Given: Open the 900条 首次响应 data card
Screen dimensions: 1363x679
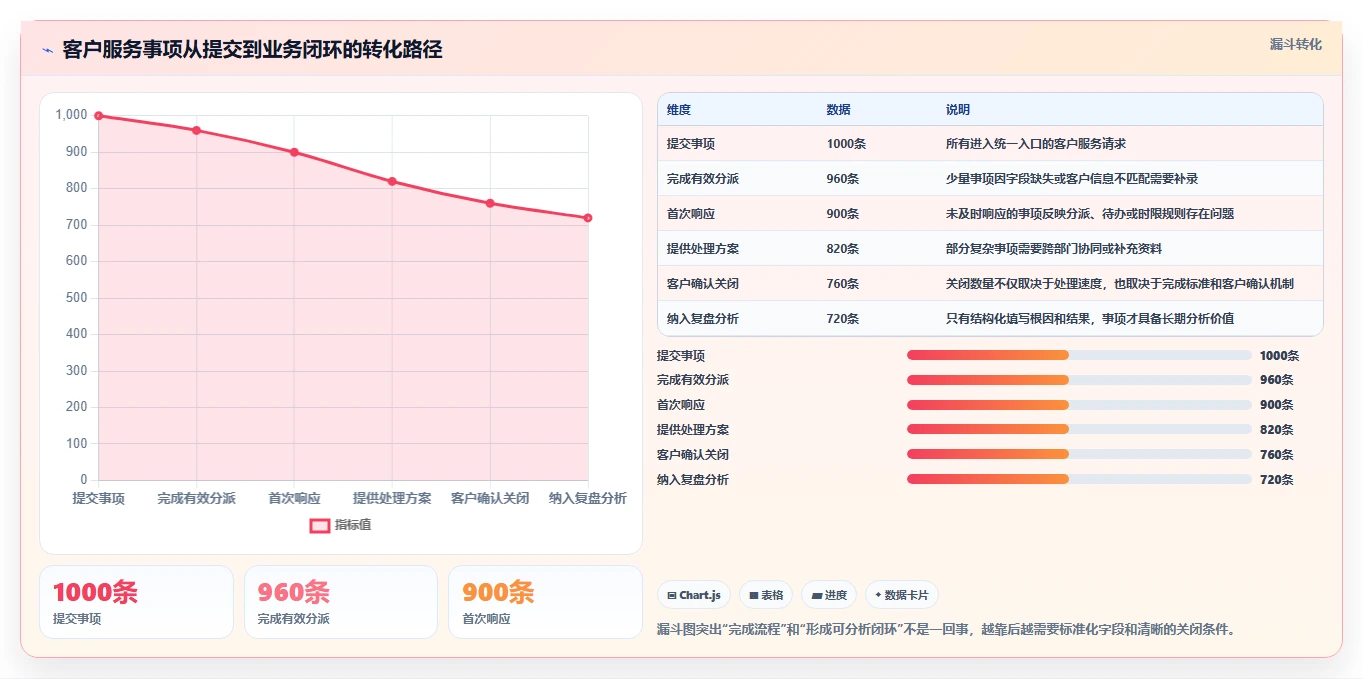Looking at the screenshot, I should coord(545,602).
